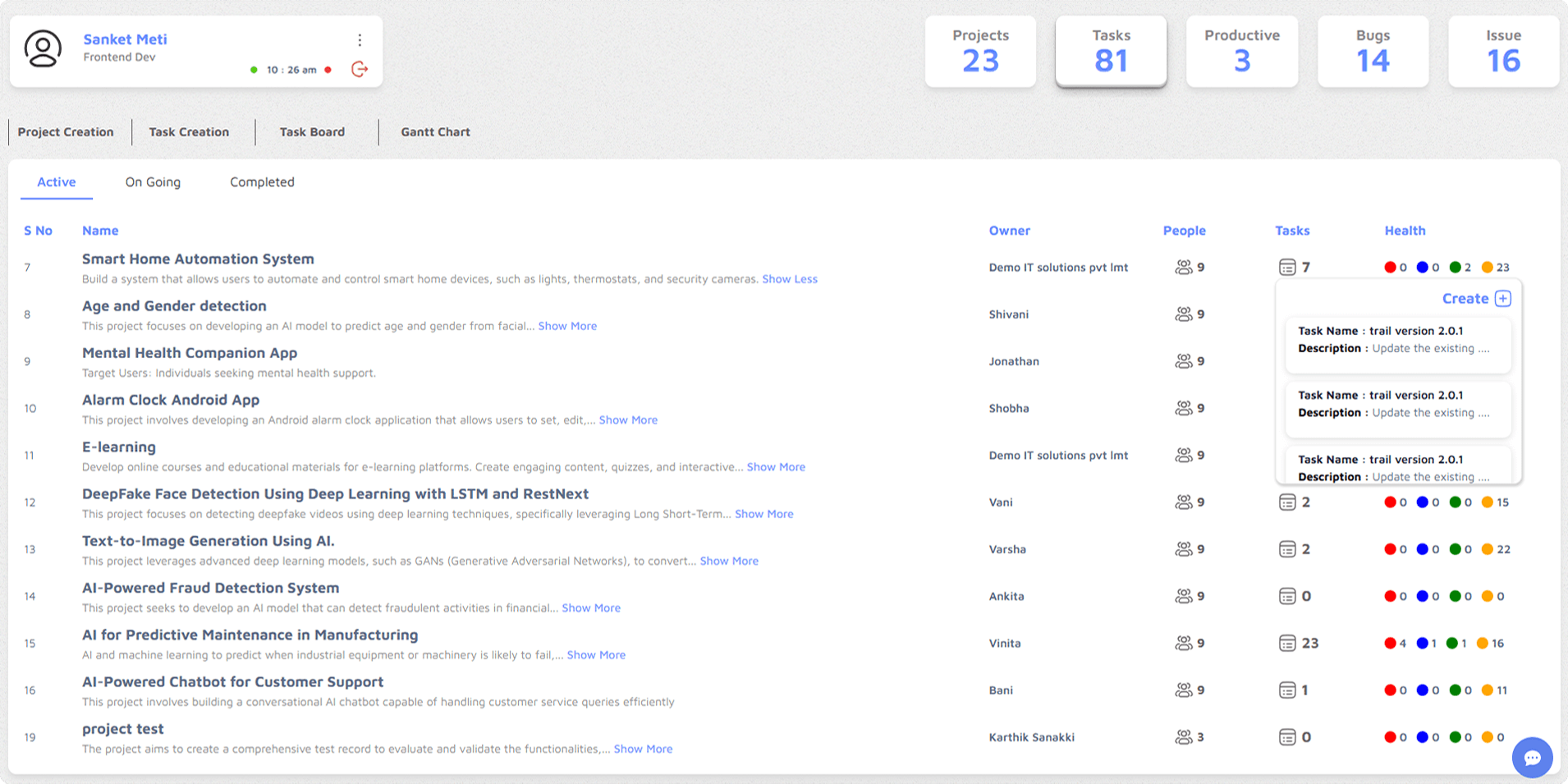Screen dimensions: 1568x784
Task: Expand E-learning description via Show More
Action: pyautogui.click(x=776, y=466)
